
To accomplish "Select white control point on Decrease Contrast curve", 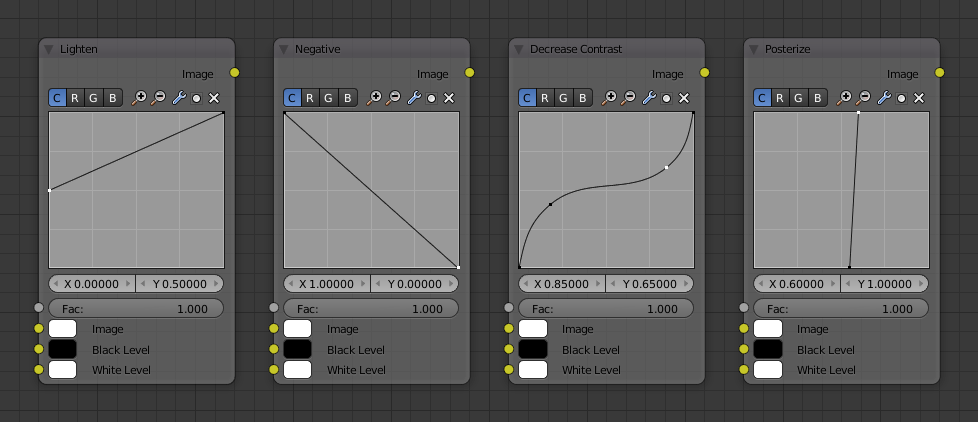I will pyautogui.click(x=667, y=167).
